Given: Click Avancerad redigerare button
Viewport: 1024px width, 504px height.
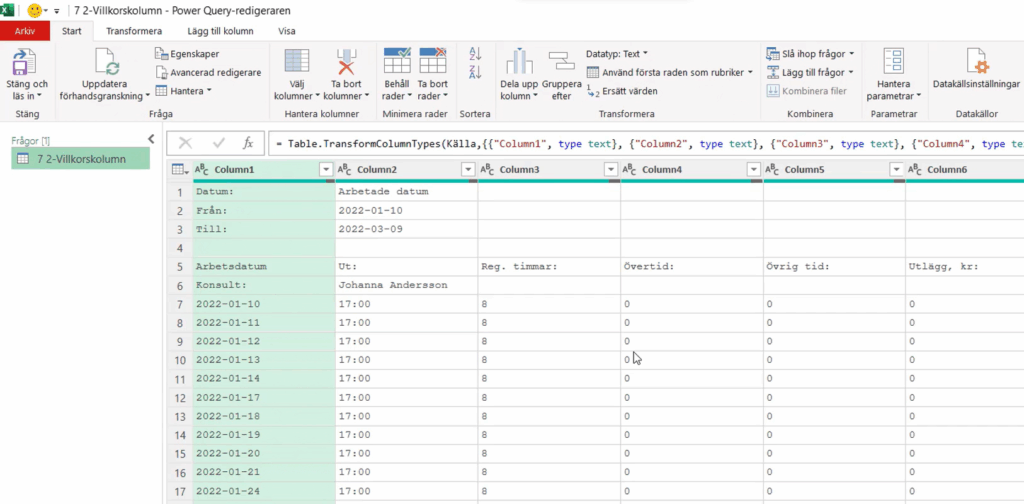Looking at the screenshot, I should (x=208, y=72).
